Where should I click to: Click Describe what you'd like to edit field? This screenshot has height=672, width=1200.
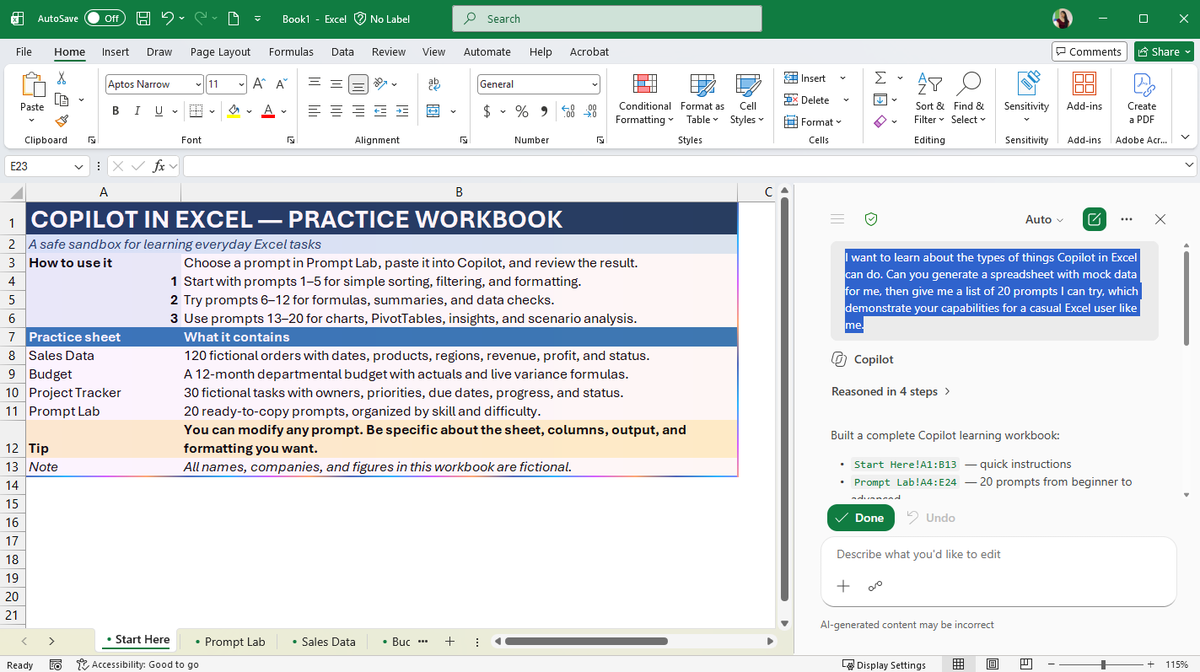click(996, 554)
